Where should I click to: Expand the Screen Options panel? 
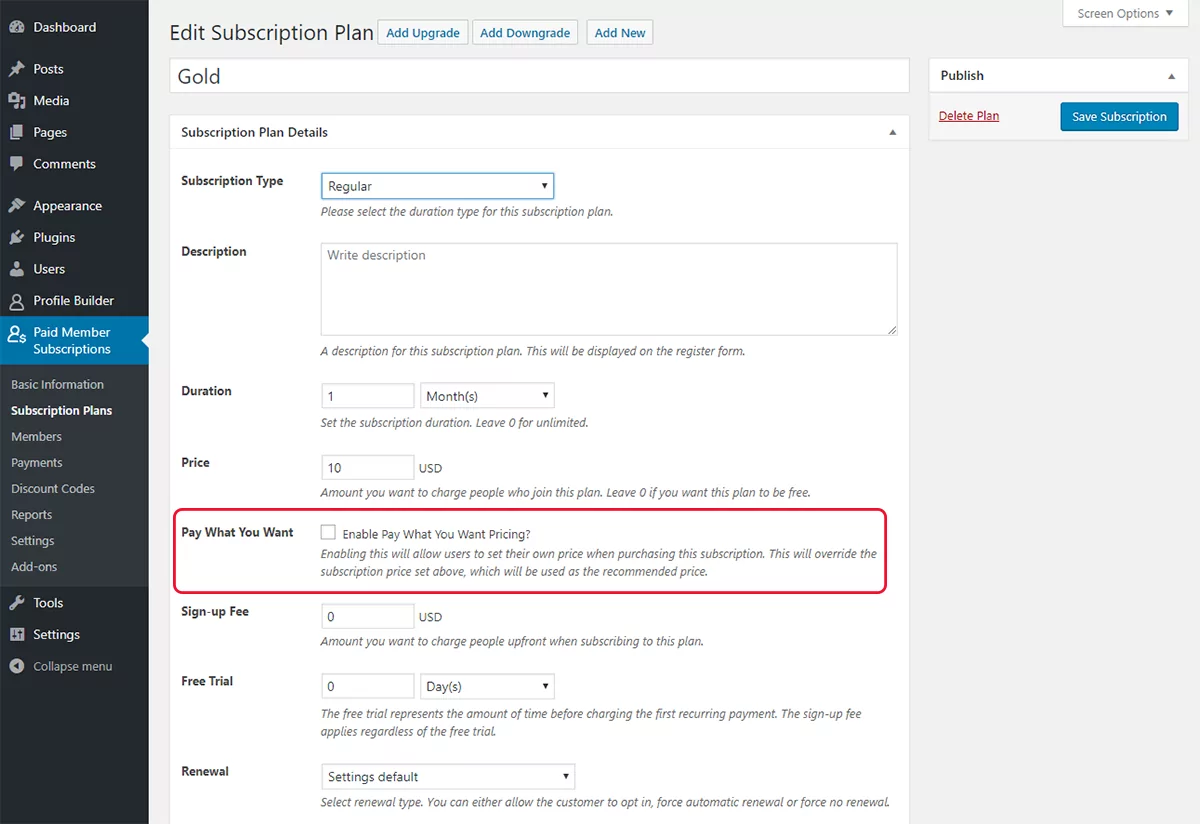coord(1124,14)
